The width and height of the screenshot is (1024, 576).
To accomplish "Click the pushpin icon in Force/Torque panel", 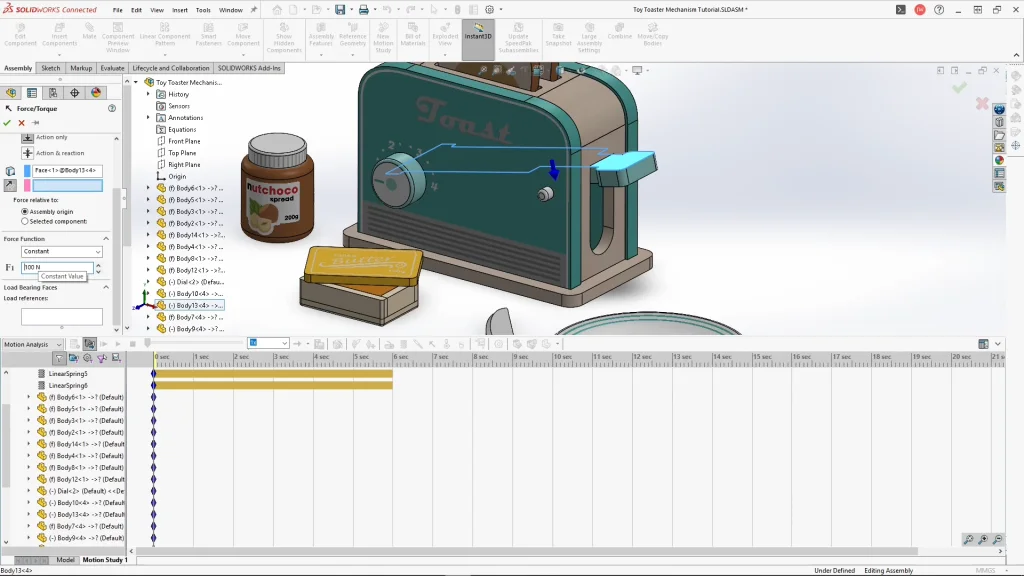I will coord(36,123).
